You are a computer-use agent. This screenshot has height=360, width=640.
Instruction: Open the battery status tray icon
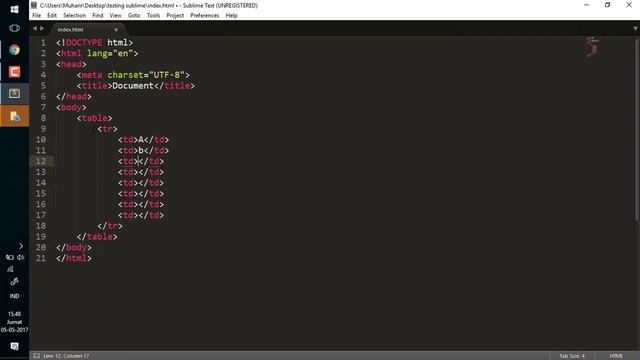pos(9,257)
